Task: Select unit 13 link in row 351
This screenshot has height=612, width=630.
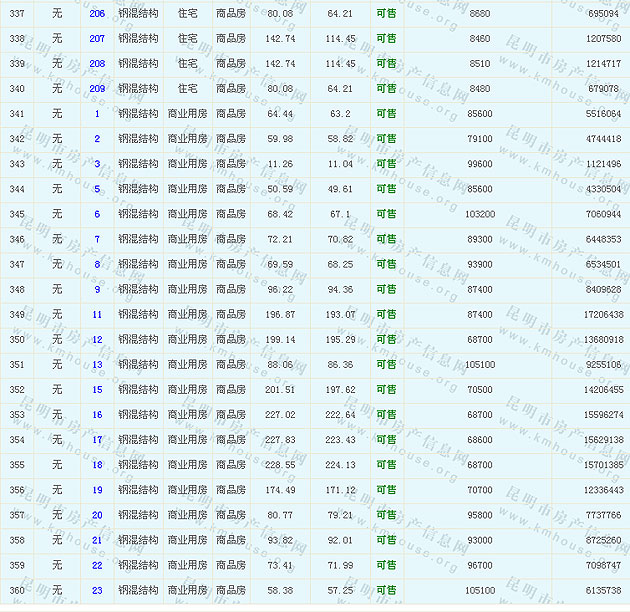Action: pyautogui.click(x=97, y=365)
